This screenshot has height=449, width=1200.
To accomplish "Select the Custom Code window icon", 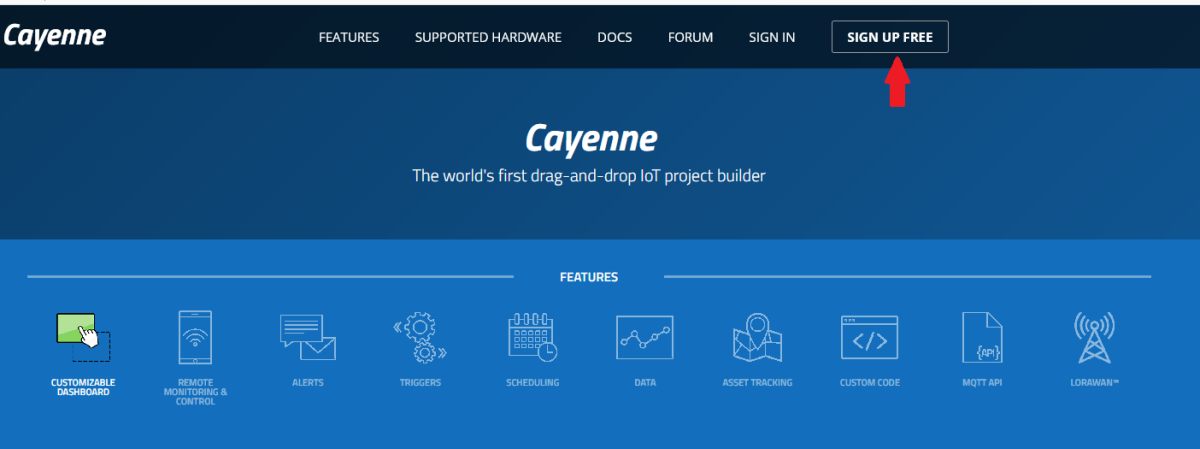I will [870, 338].
